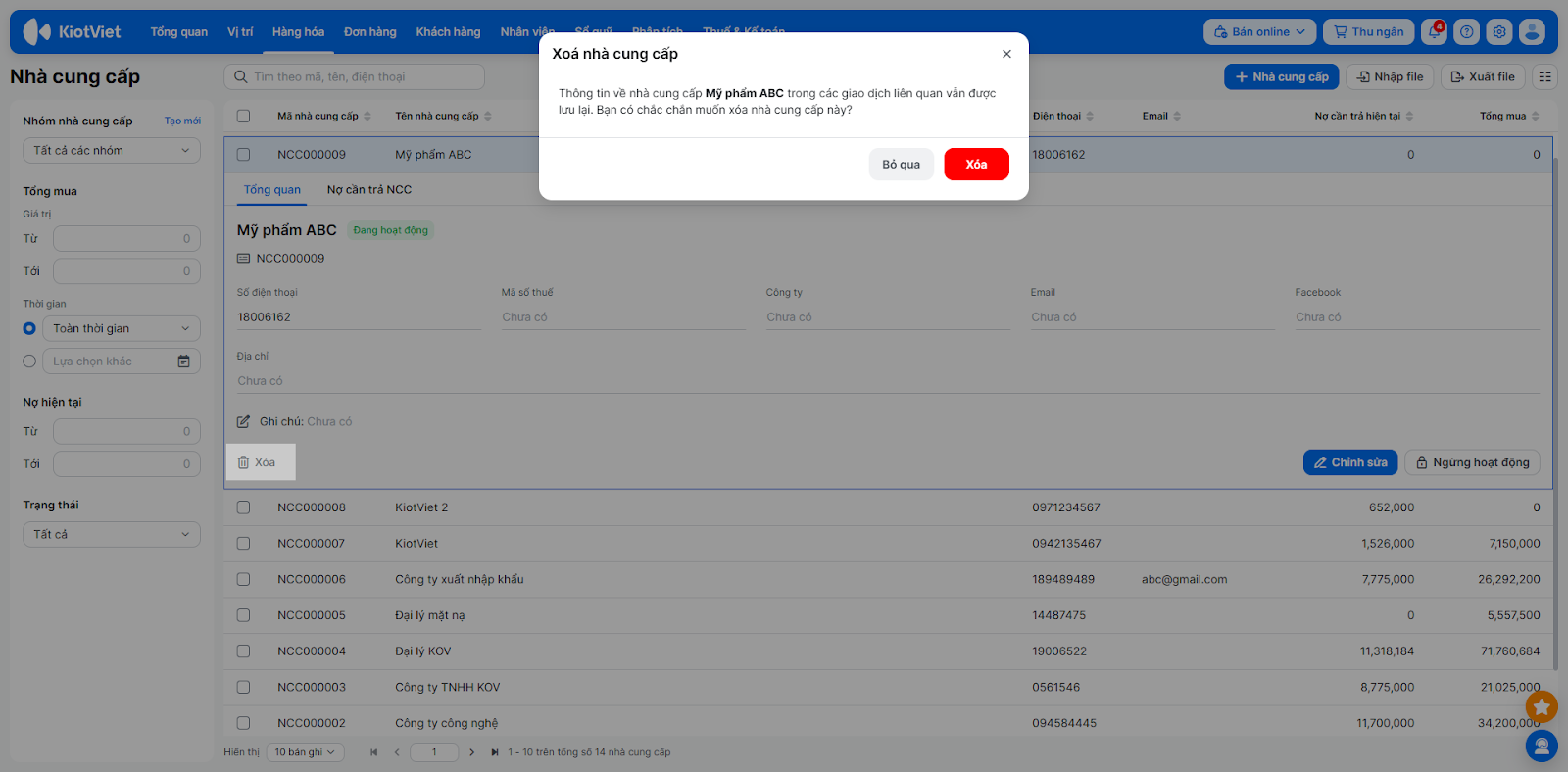The width and height of the screenshot is (1568, 772).
Task: Expand the Toàn thời gian dropdown
Action: (122, 329)
